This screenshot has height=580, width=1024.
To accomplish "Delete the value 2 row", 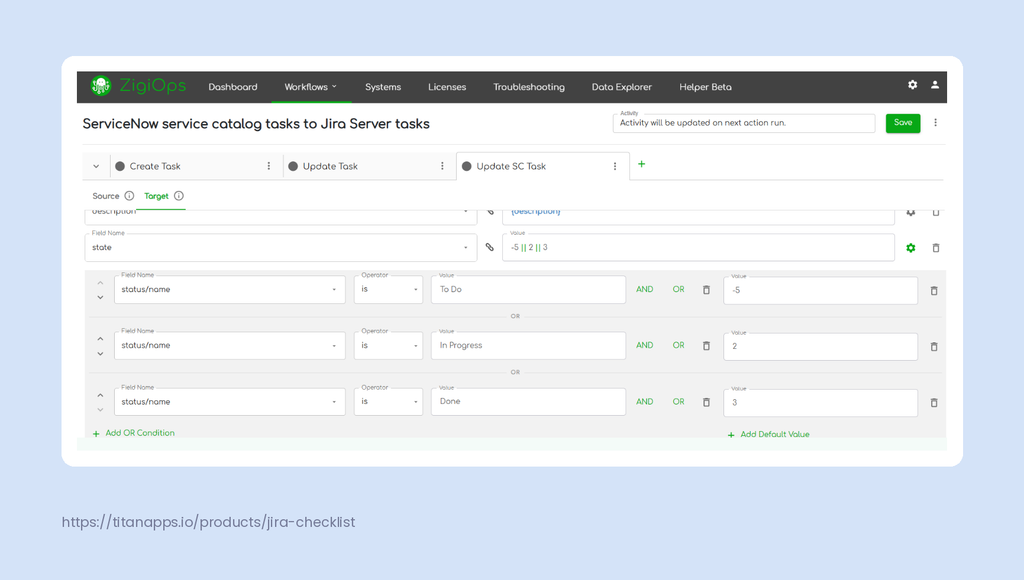I will pos(934,347).
